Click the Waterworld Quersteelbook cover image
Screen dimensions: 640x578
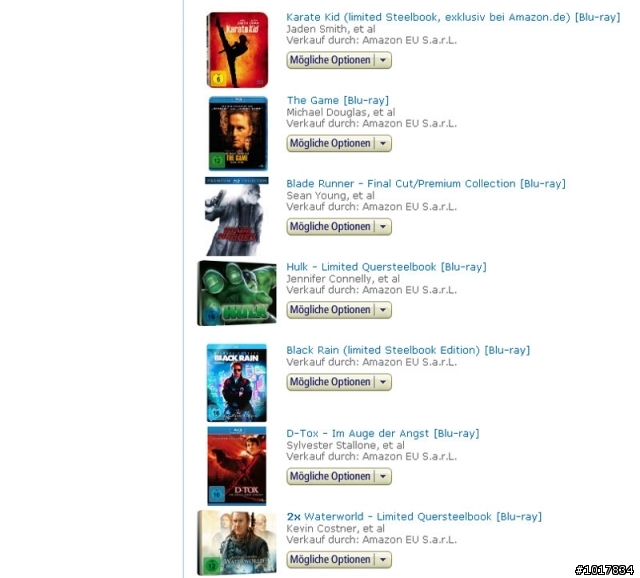(x=237, y=543)
